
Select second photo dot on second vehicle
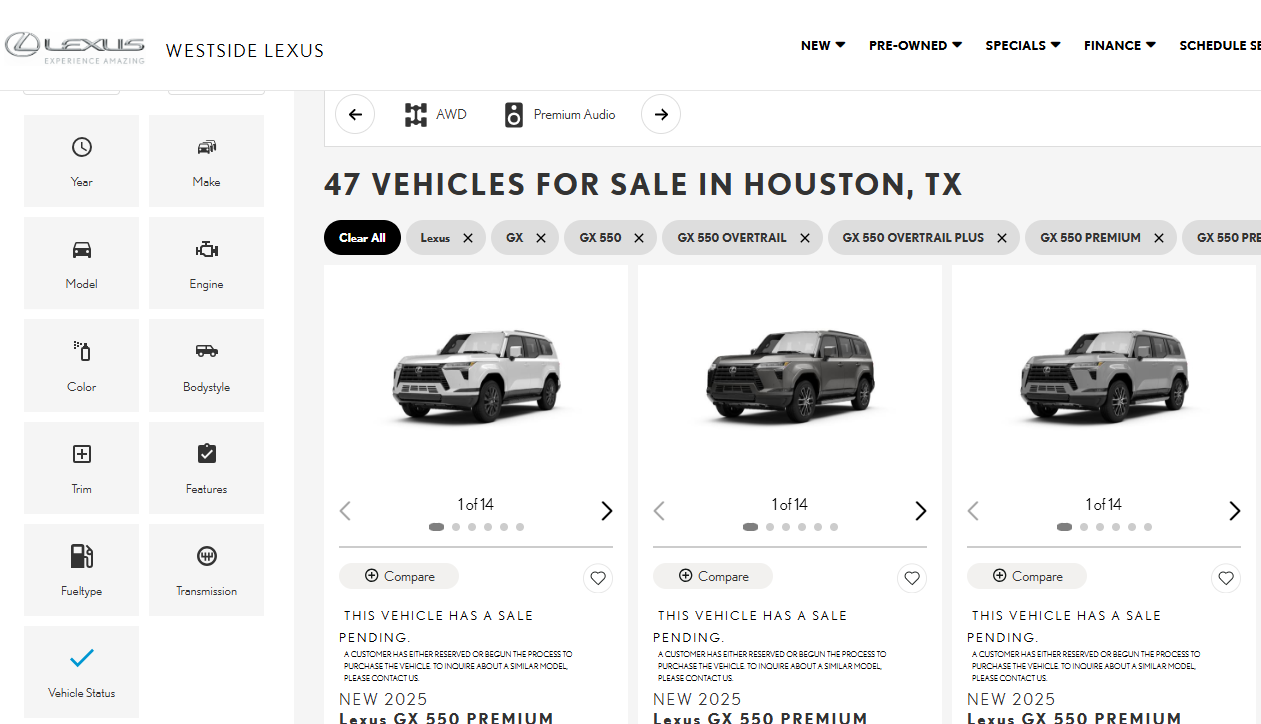(770, 527)
